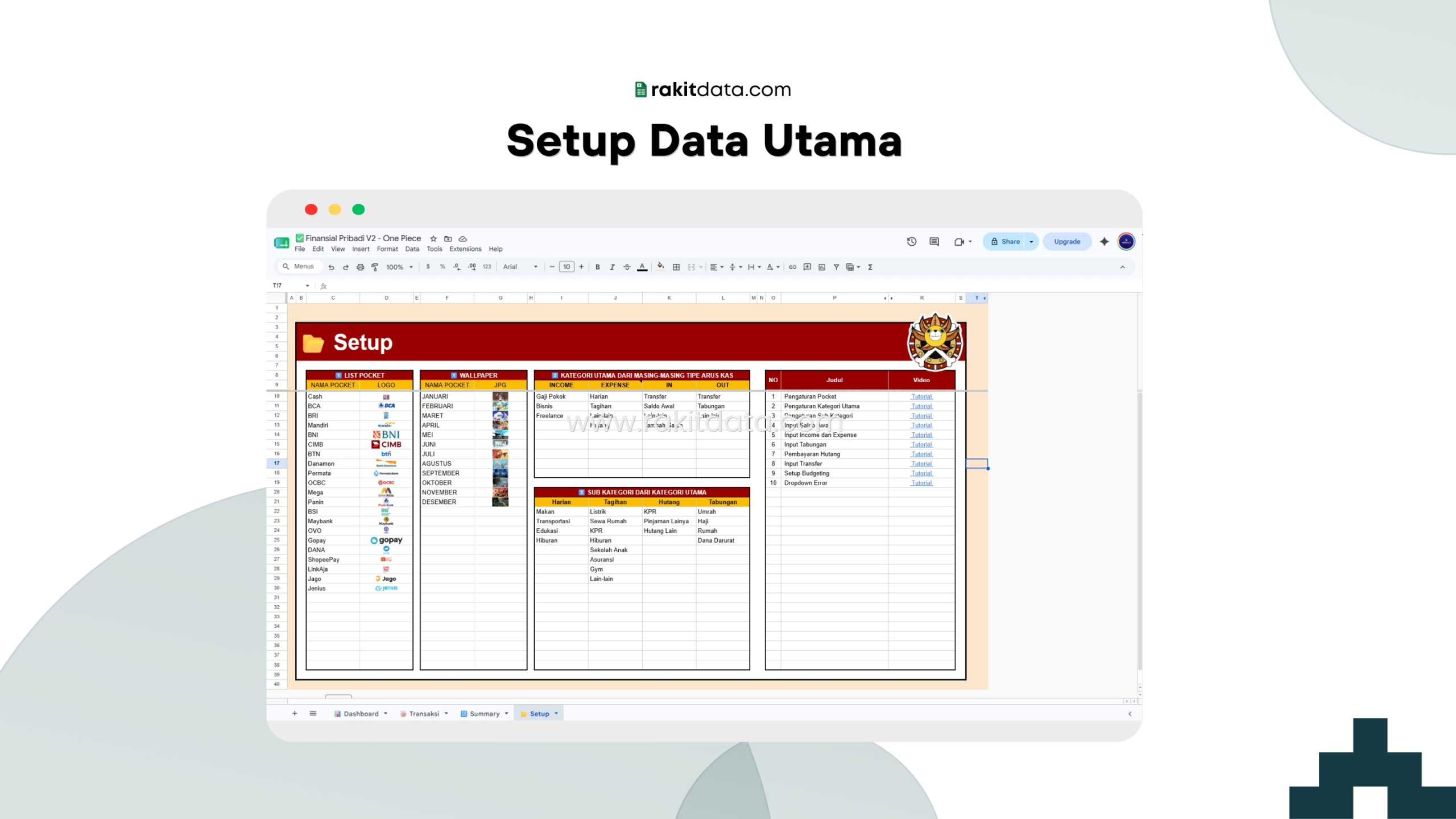1456x819 pixels.
Task: Insert a chart from the toolbar
Action: 822,267
